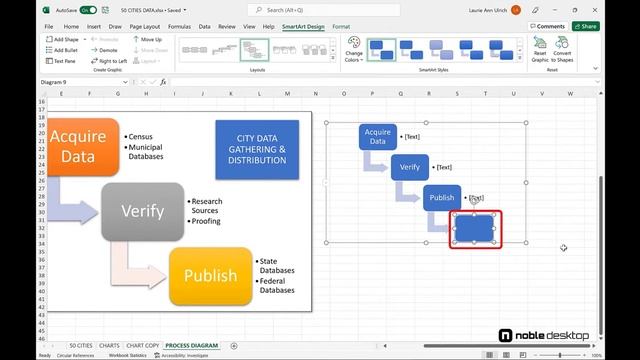Open the Comments pane
The height and width of the screenshot is (360, 640).
(x=547, y=27)
